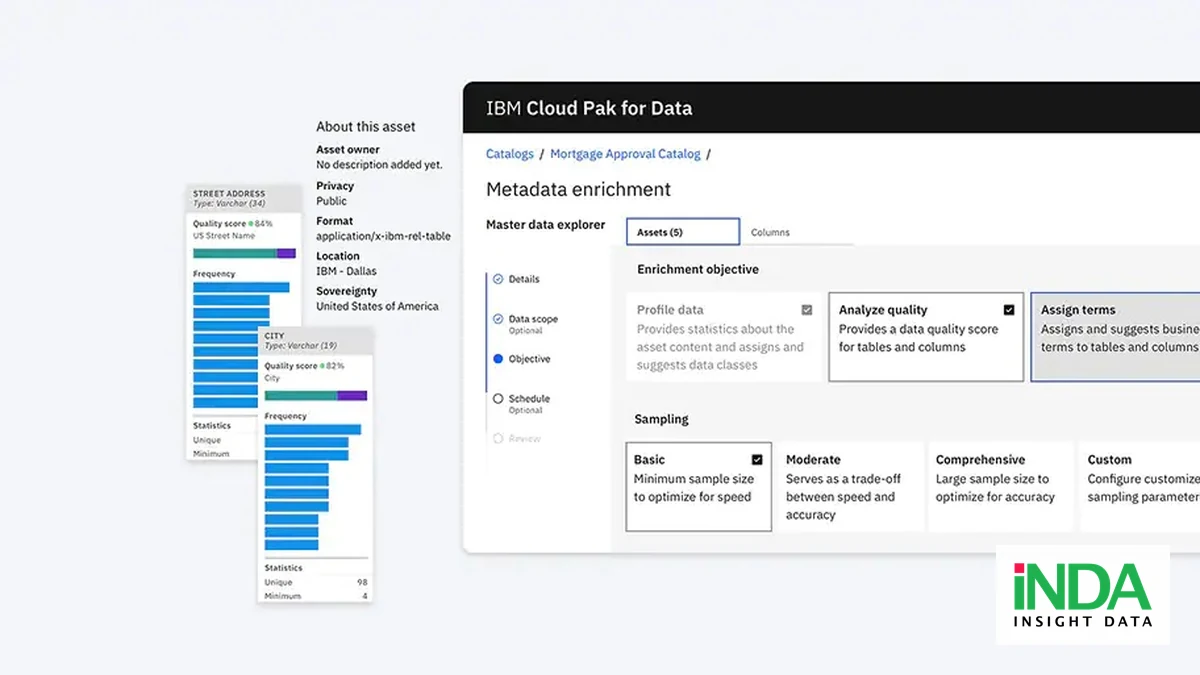
Task: Click the Street Address quality score bar
Action: coord(244,253)
